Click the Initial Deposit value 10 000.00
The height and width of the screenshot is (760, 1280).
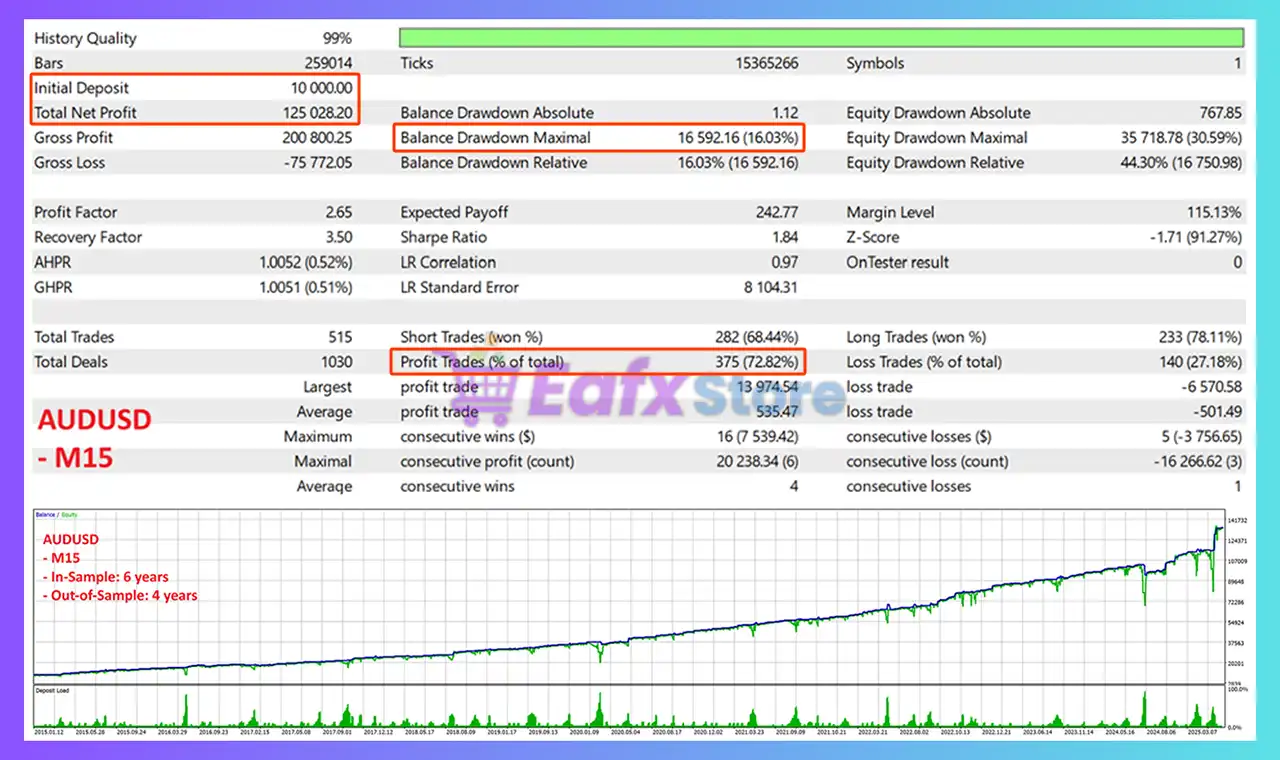(x=316, y=88)
